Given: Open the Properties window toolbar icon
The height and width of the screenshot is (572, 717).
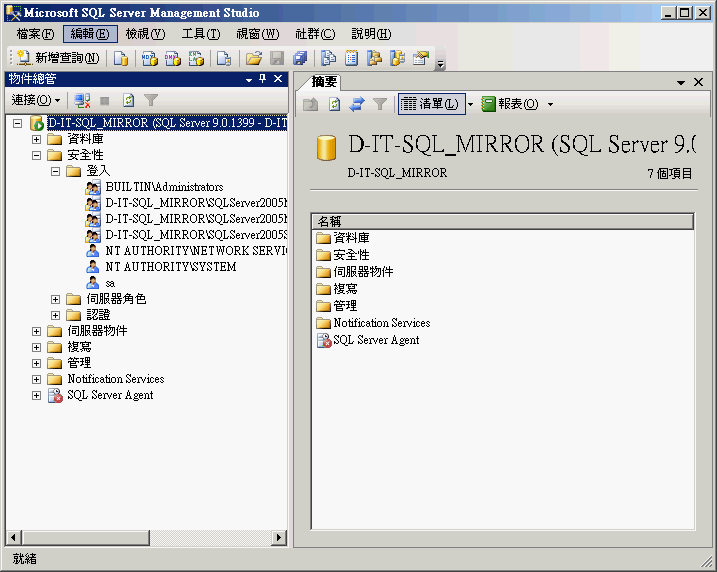Looking at the screenshot, I should click(421, 58).
